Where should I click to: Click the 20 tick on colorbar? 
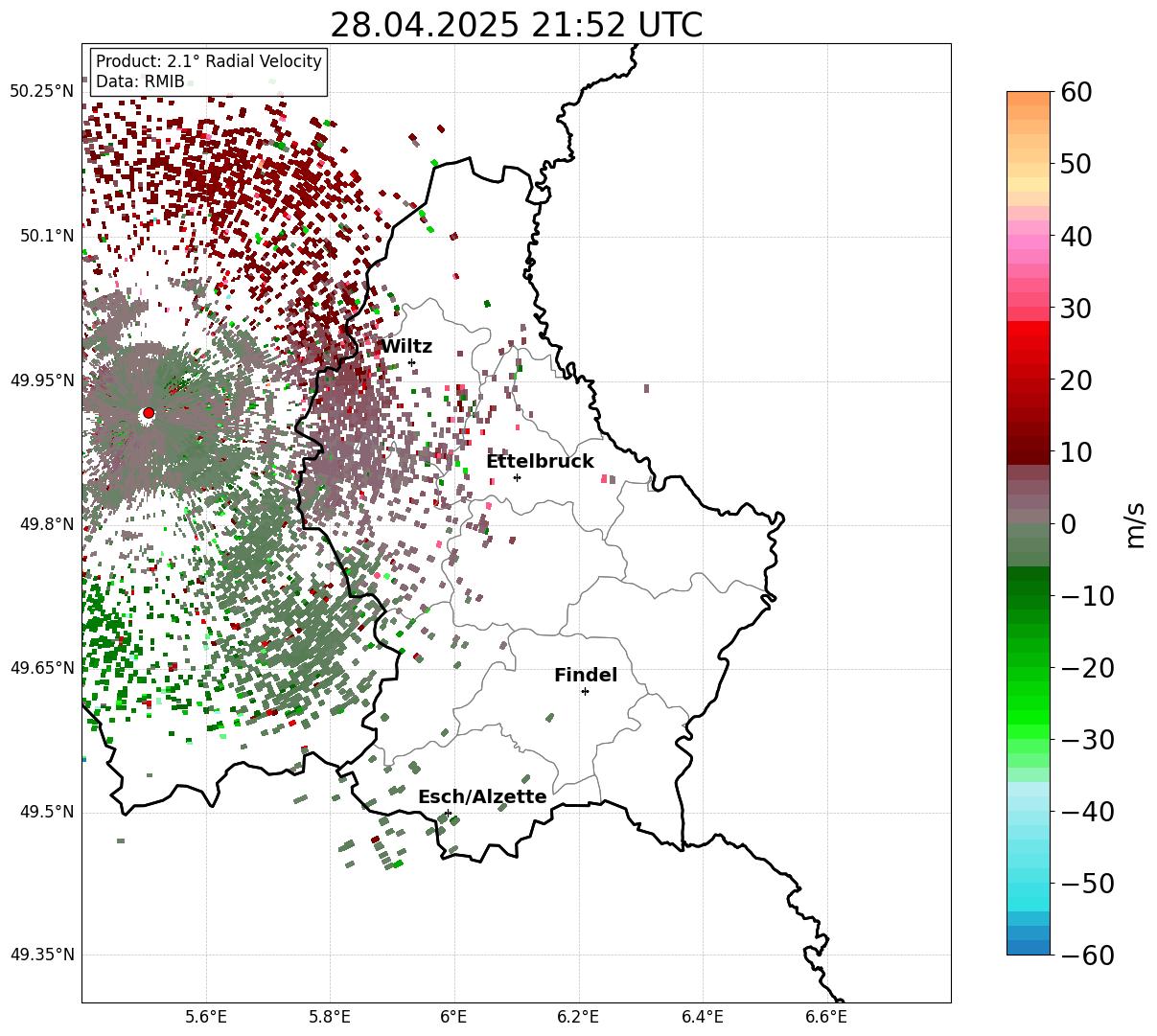click(x=1078, y=380)
